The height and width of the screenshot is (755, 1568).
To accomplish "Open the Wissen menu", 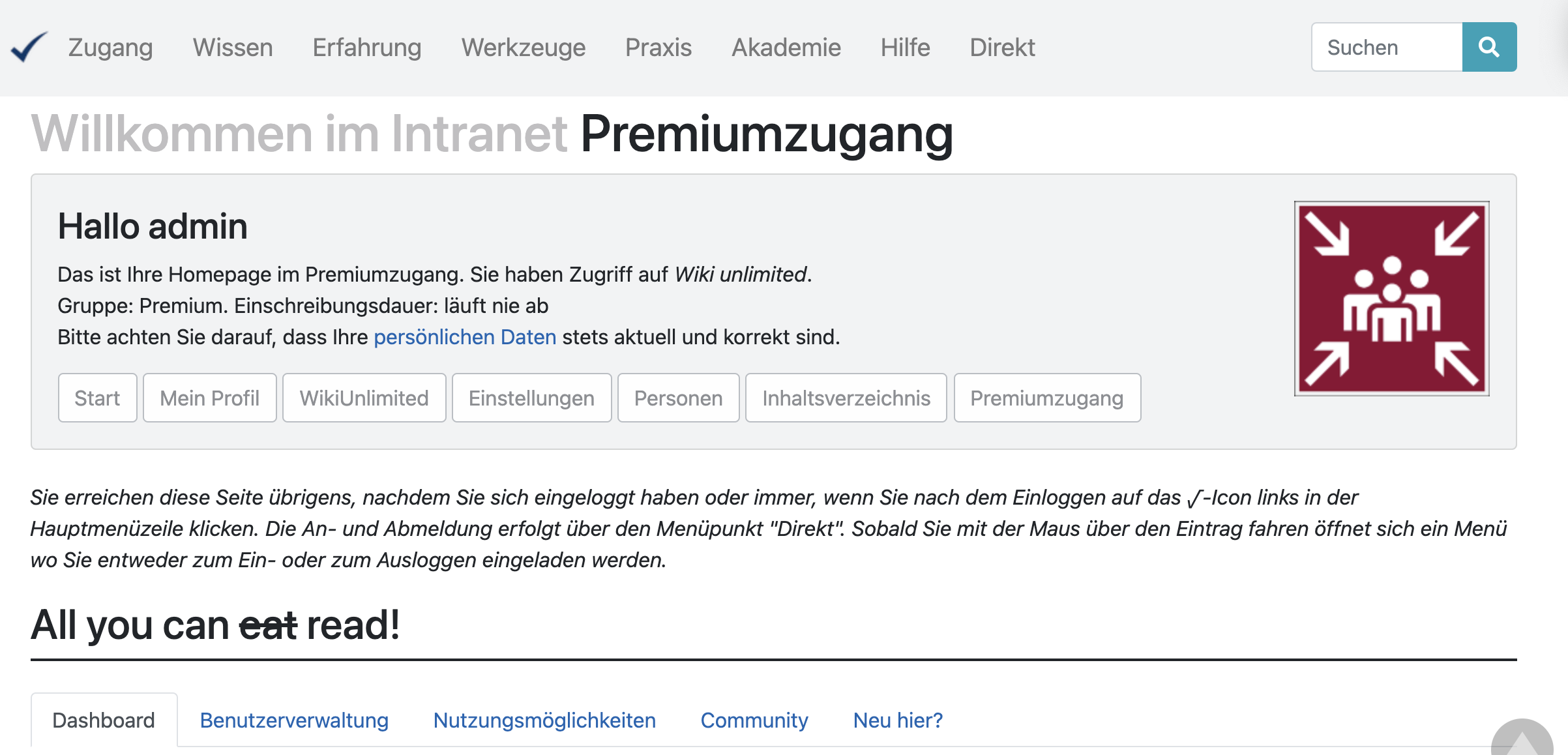I will [x=232, y=47].
